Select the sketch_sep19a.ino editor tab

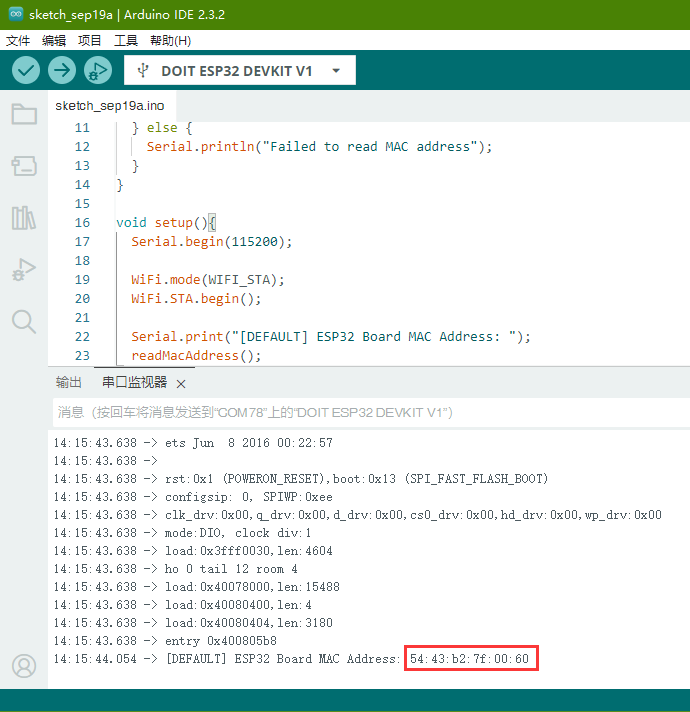[x=110, y=106]
